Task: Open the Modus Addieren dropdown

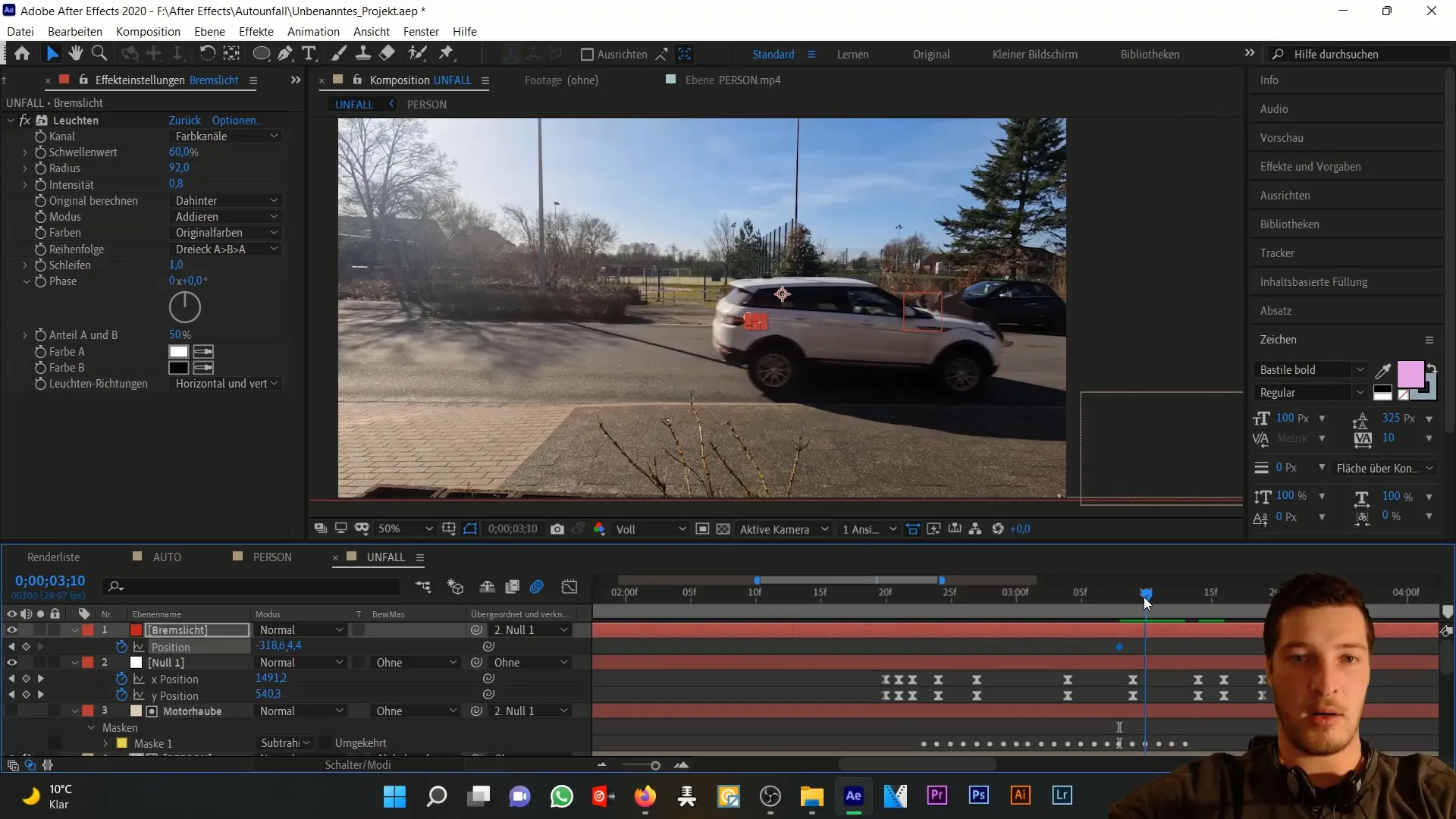Action: point(227,217)
